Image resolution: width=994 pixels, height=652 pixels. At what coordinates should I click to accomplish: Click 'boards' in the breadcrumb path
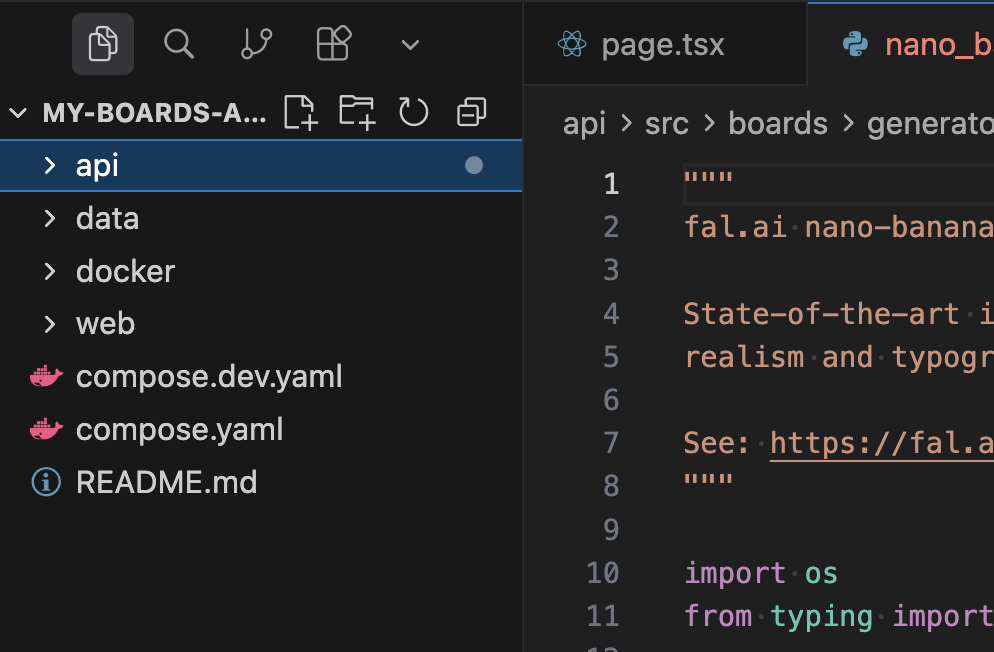[x=778, y=124]
